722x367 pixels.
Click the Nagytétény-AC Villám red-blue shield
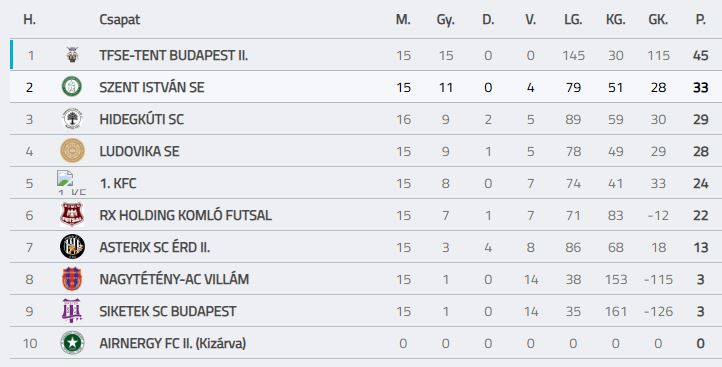pyautogui.click(x=72, y=279)
